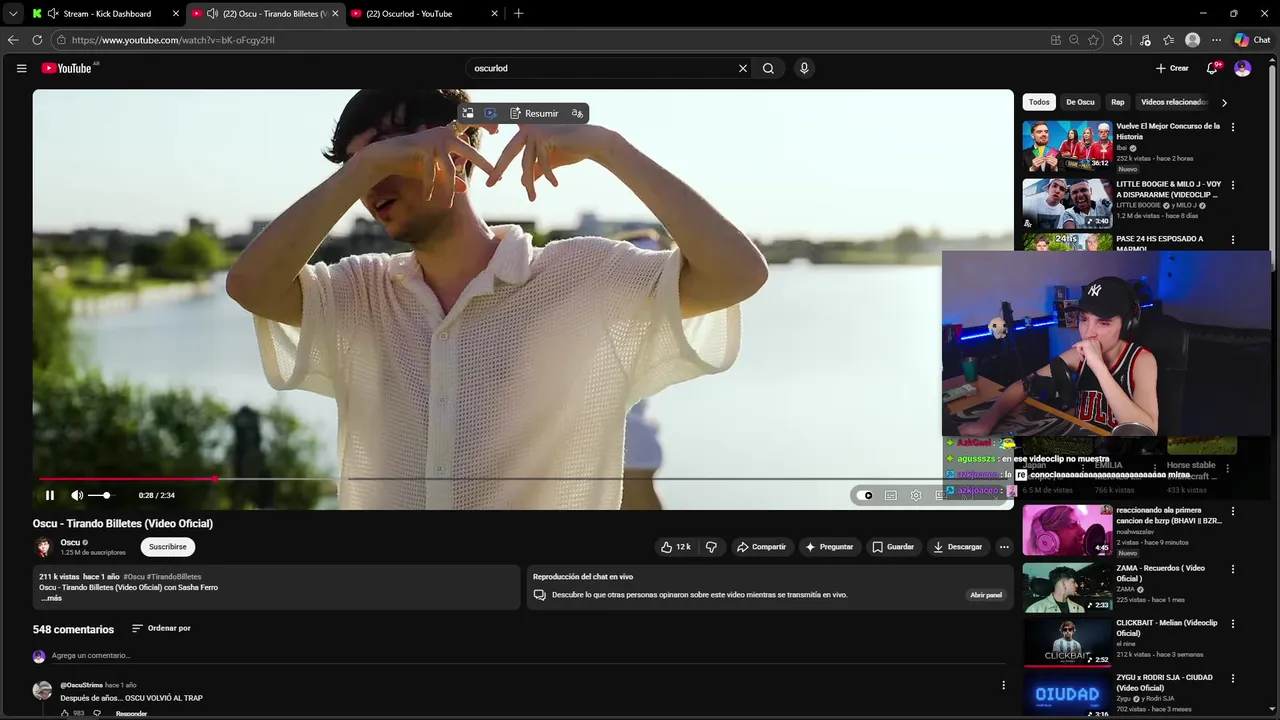
Task: Click the Crear button
Action: coord(1172,68)
